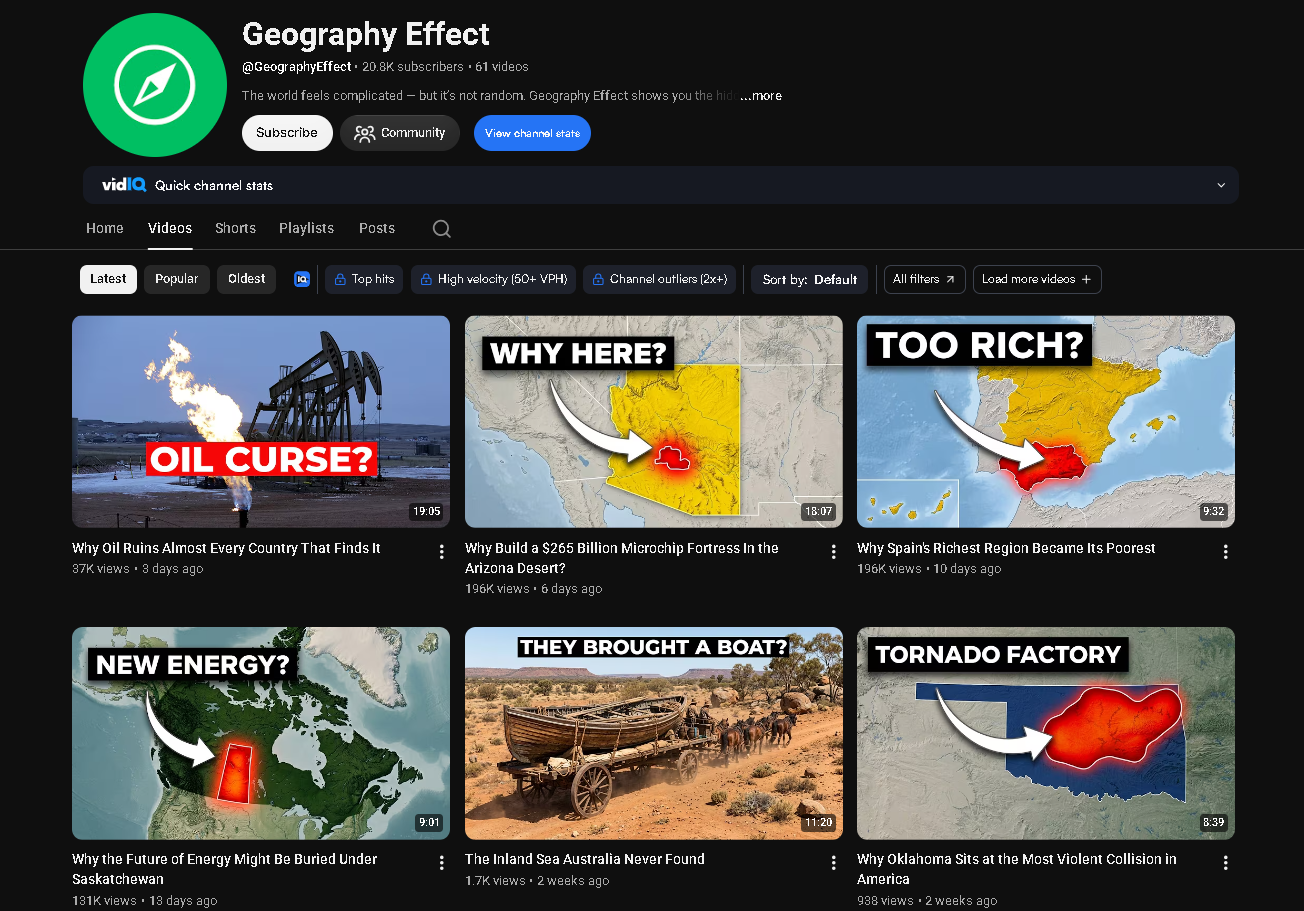Open title Why Build a $265 Billion Microchip Fortress

coord(622,558)
